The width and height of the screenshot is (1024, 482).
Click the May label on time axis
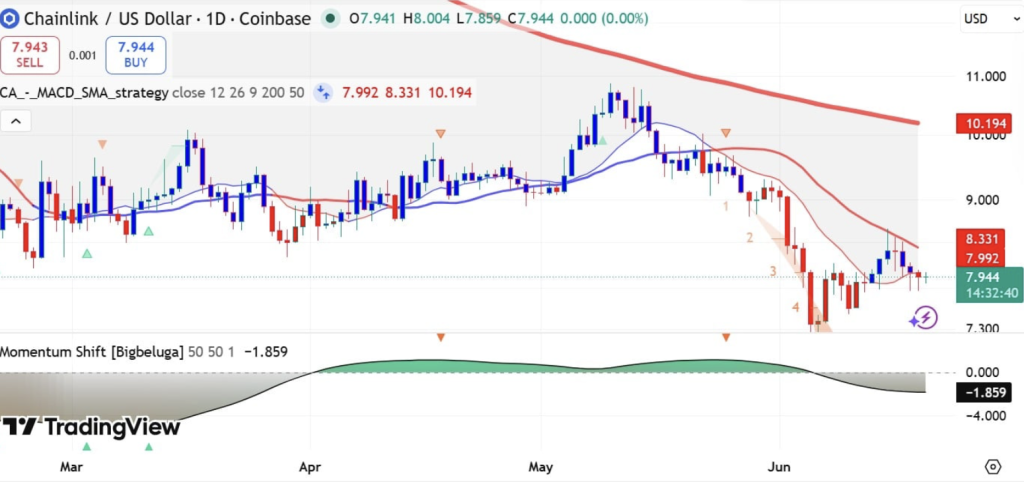coord(541,467)
